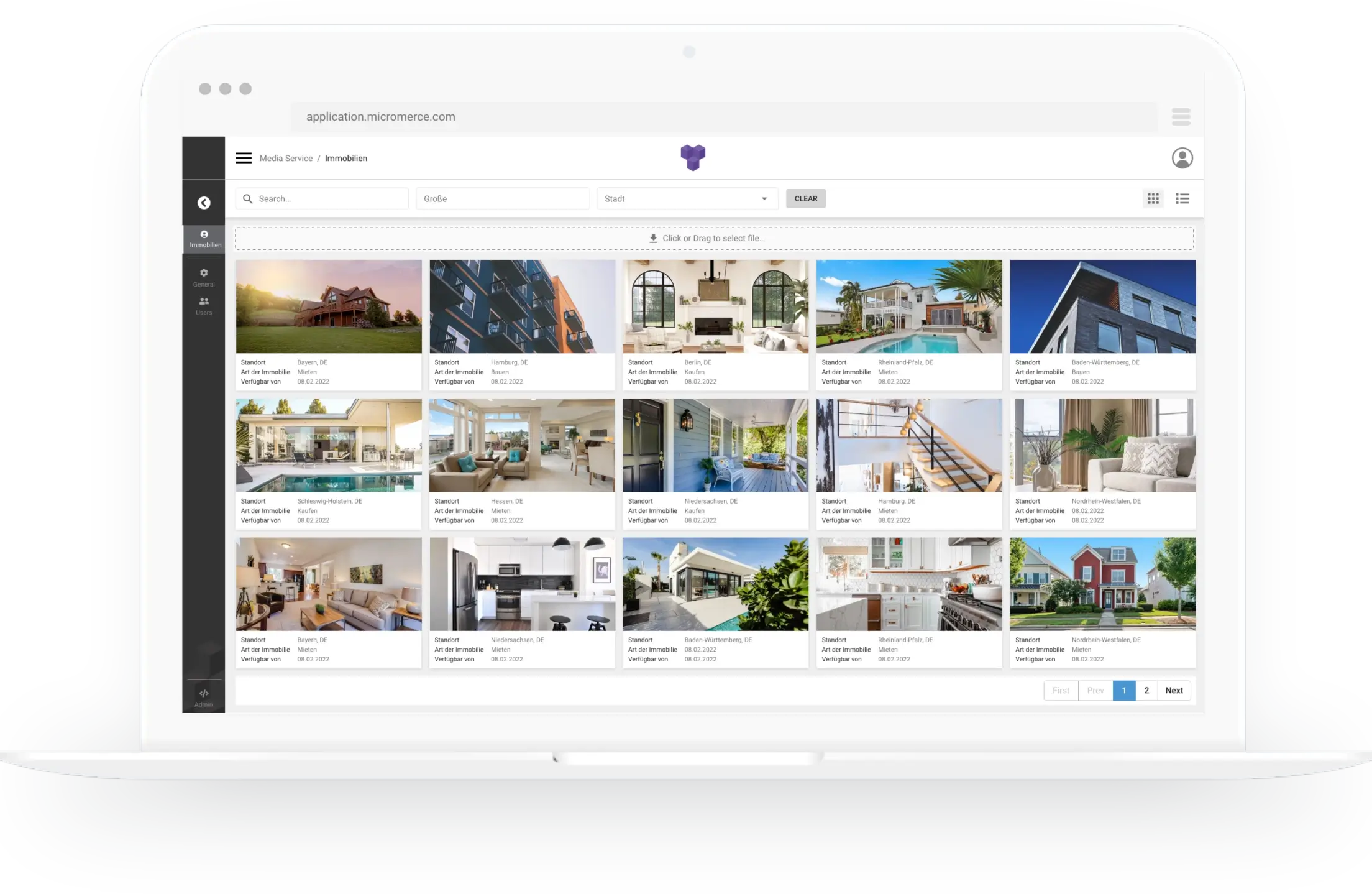1372x894 pixels.
Task: Click the Next pagination button
Action: (x=1174, y=690)
